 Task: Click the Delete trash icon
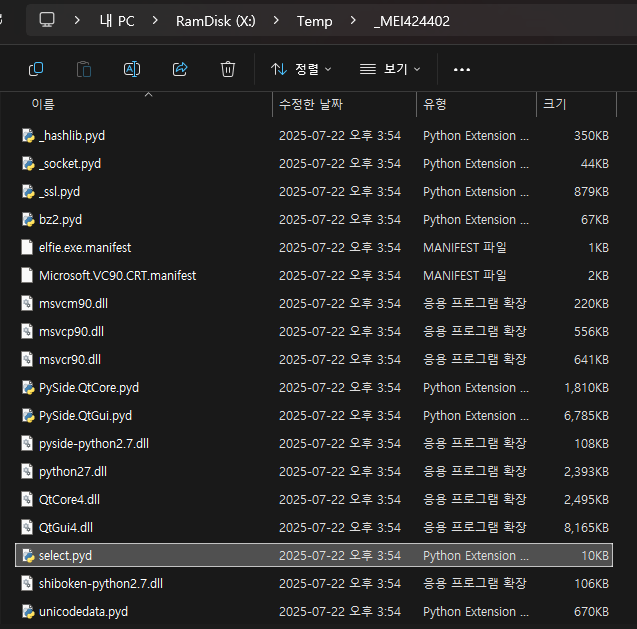[228, 69]
